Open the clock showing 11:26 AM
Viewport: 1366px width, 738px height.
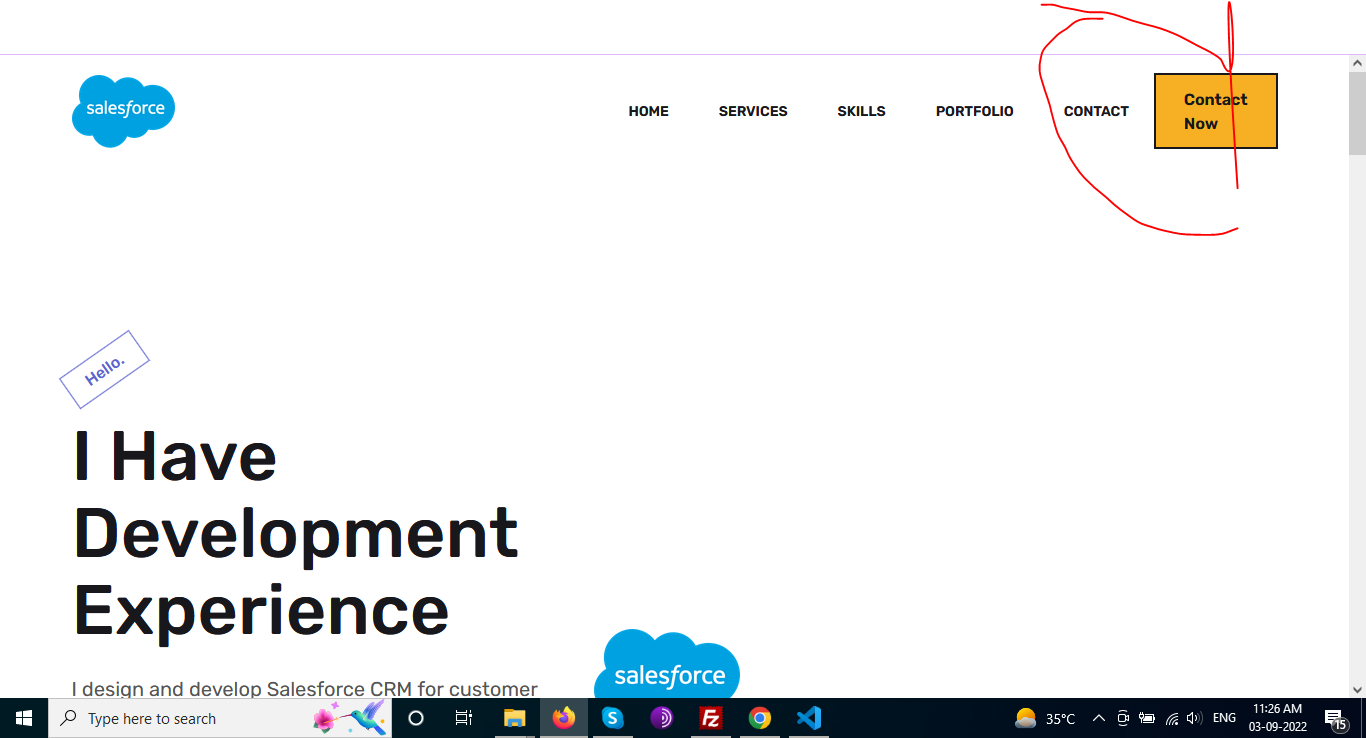coord(1277,718)
